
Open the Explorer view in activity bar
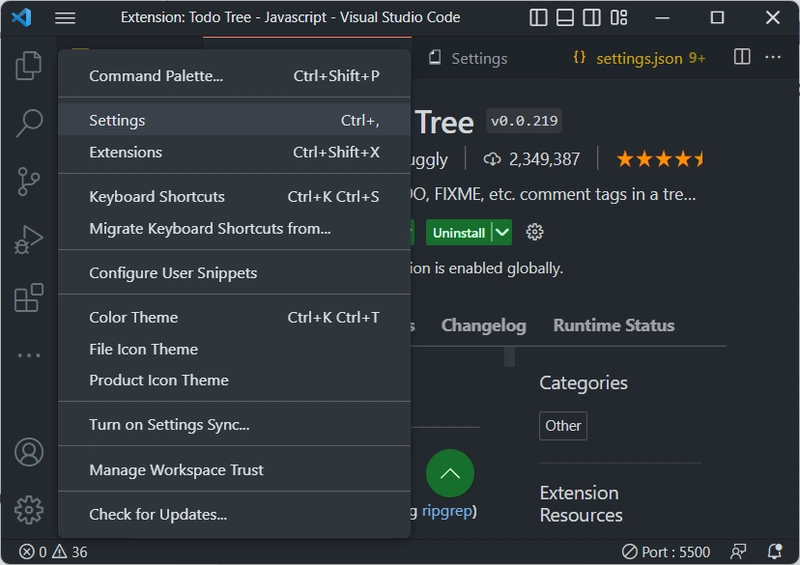click(29, 66)
